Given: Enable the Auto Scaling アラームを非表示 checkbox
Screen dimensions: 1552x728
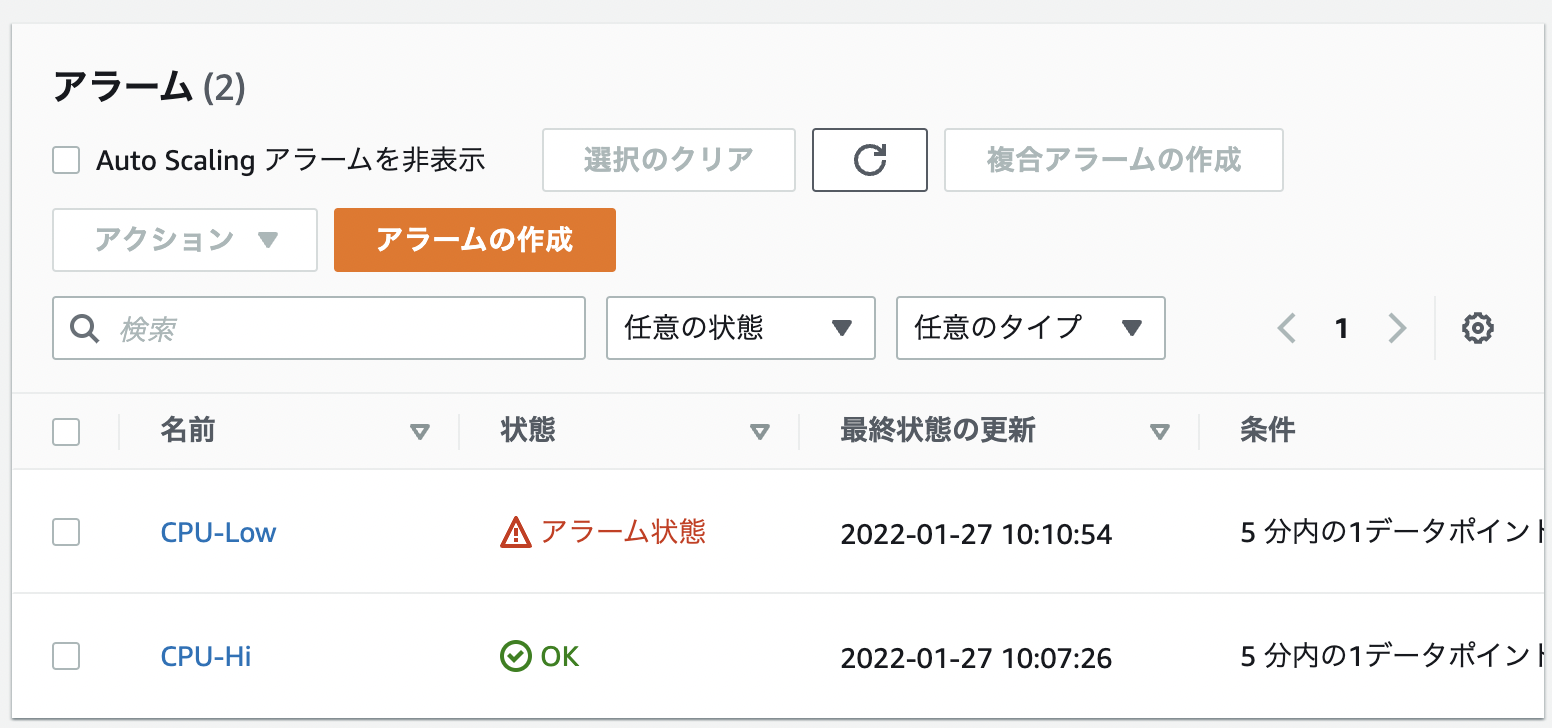Looking at the screenshot, I should (x=65, y=159).
